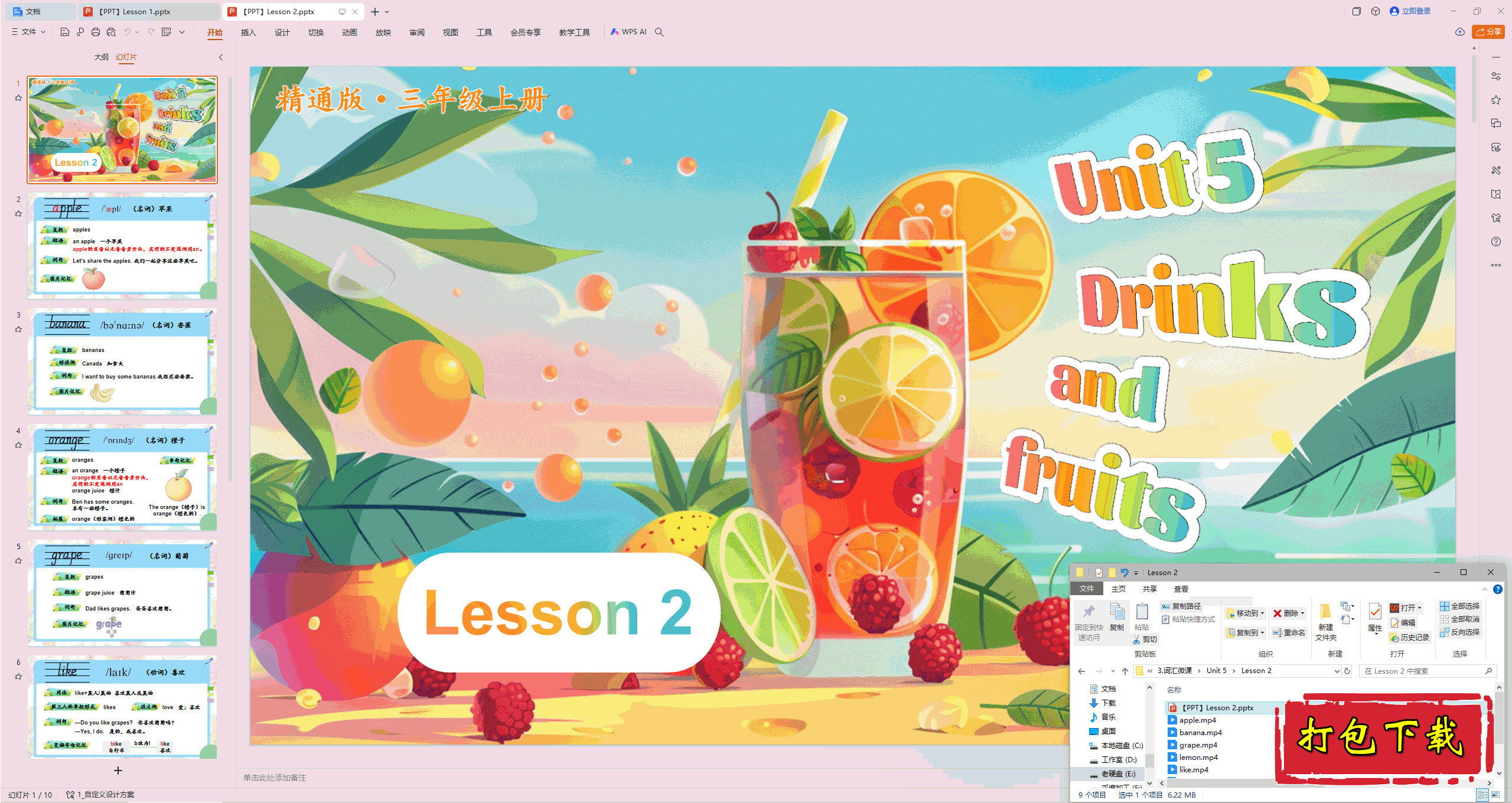Viewport: 1512px width, 803px height.
Task: Open the 插入 ribbon tab
Action: point(248,32)
